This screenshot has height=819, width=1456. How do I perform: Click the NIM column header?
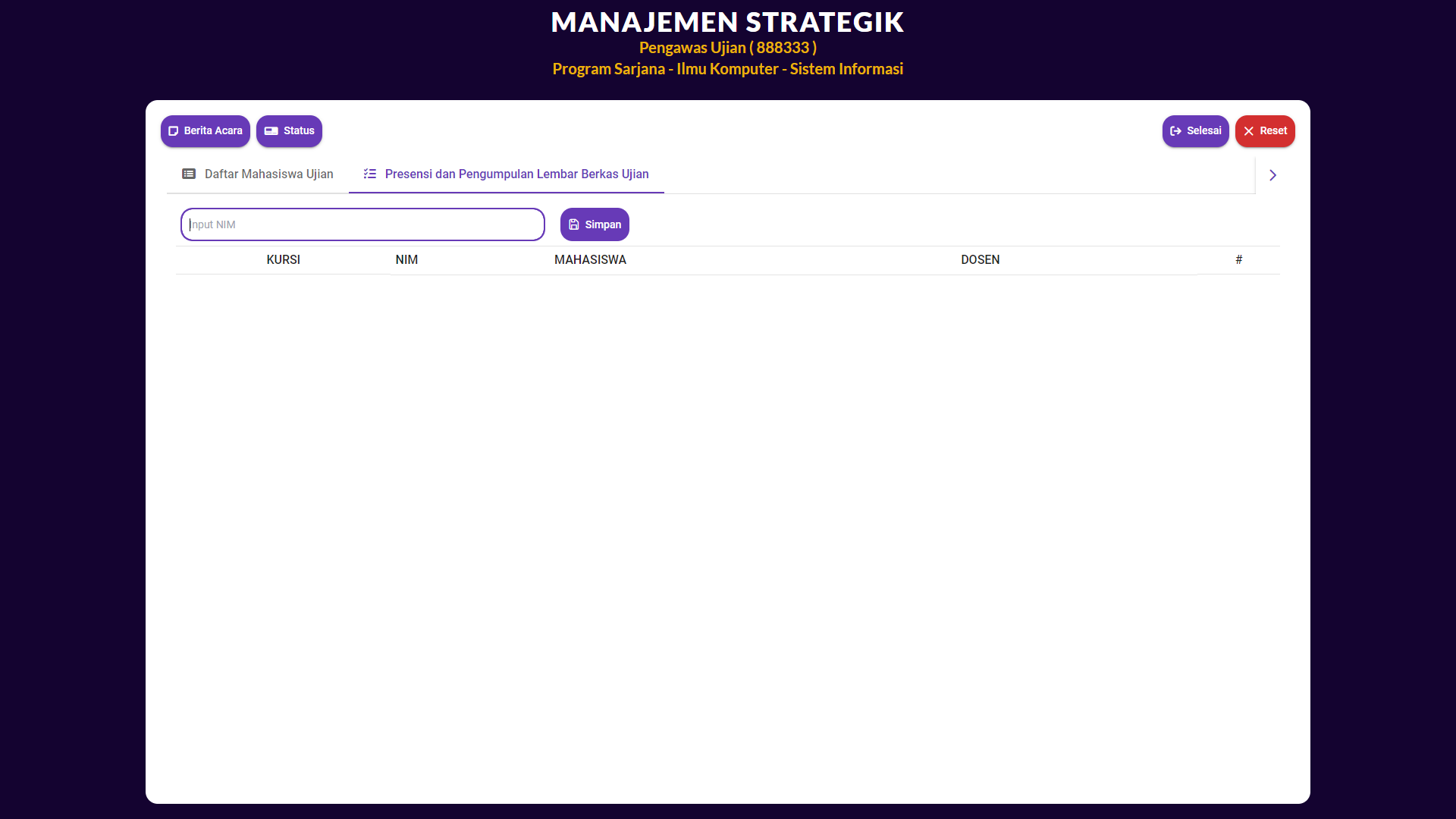point(406,260)
